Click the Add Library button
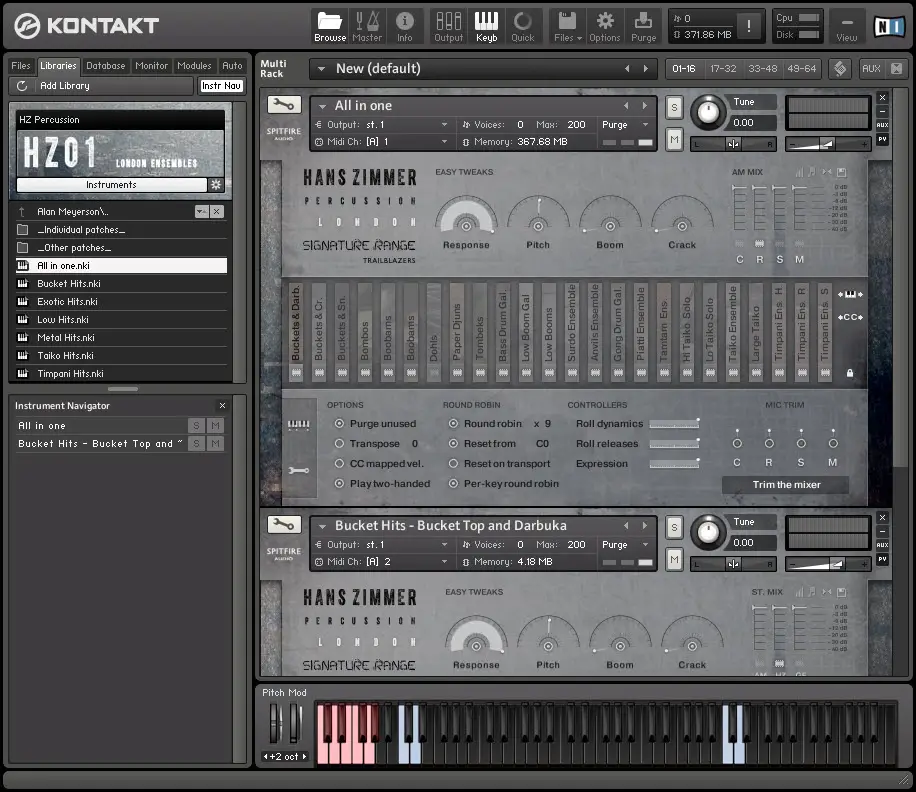Screen dimensions: 916x792 coord(64,86)
